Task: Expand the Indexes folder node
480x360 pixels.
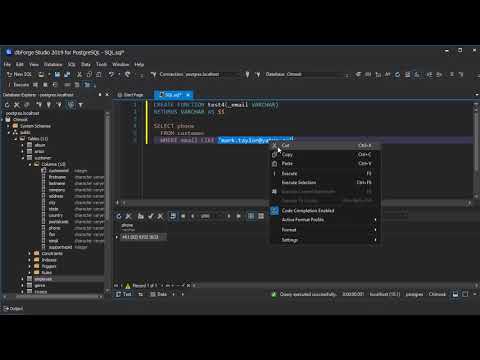Action: click(30, 260)
